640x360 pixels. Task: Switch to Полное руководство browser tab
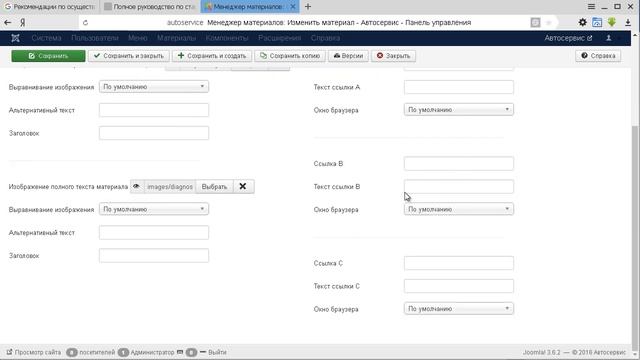(x=150, y=7)
